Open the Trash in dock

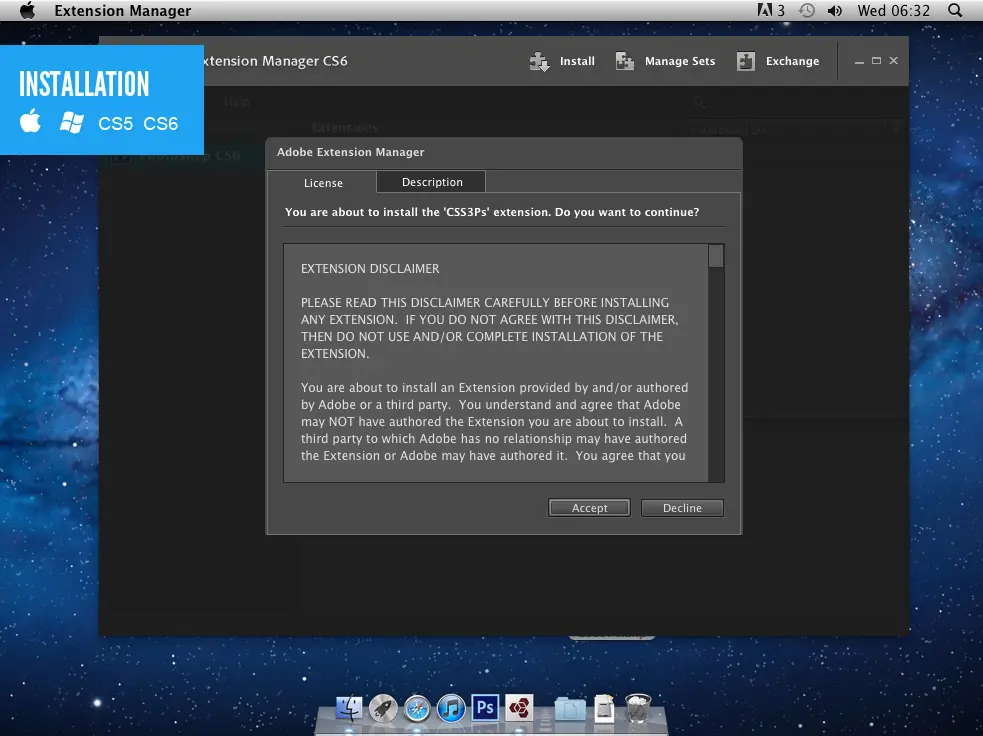click(638, 708)
